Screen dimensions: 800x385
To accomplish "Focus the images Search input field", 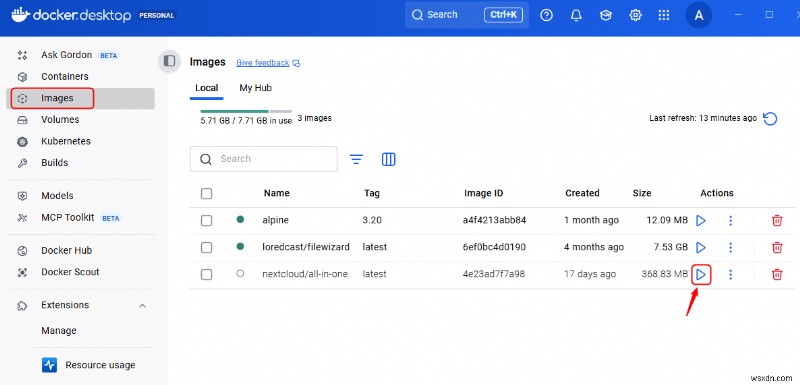I will click(263, 159).
